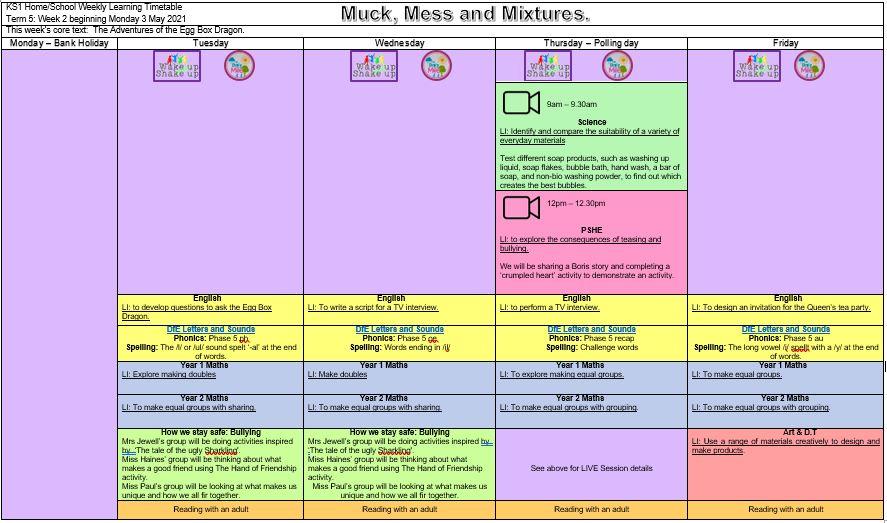Screen dimensions: 887x523
Task: Click Thursday's Wake up Shake up icon
Action: pyautogui.click(x=548, y=66)
